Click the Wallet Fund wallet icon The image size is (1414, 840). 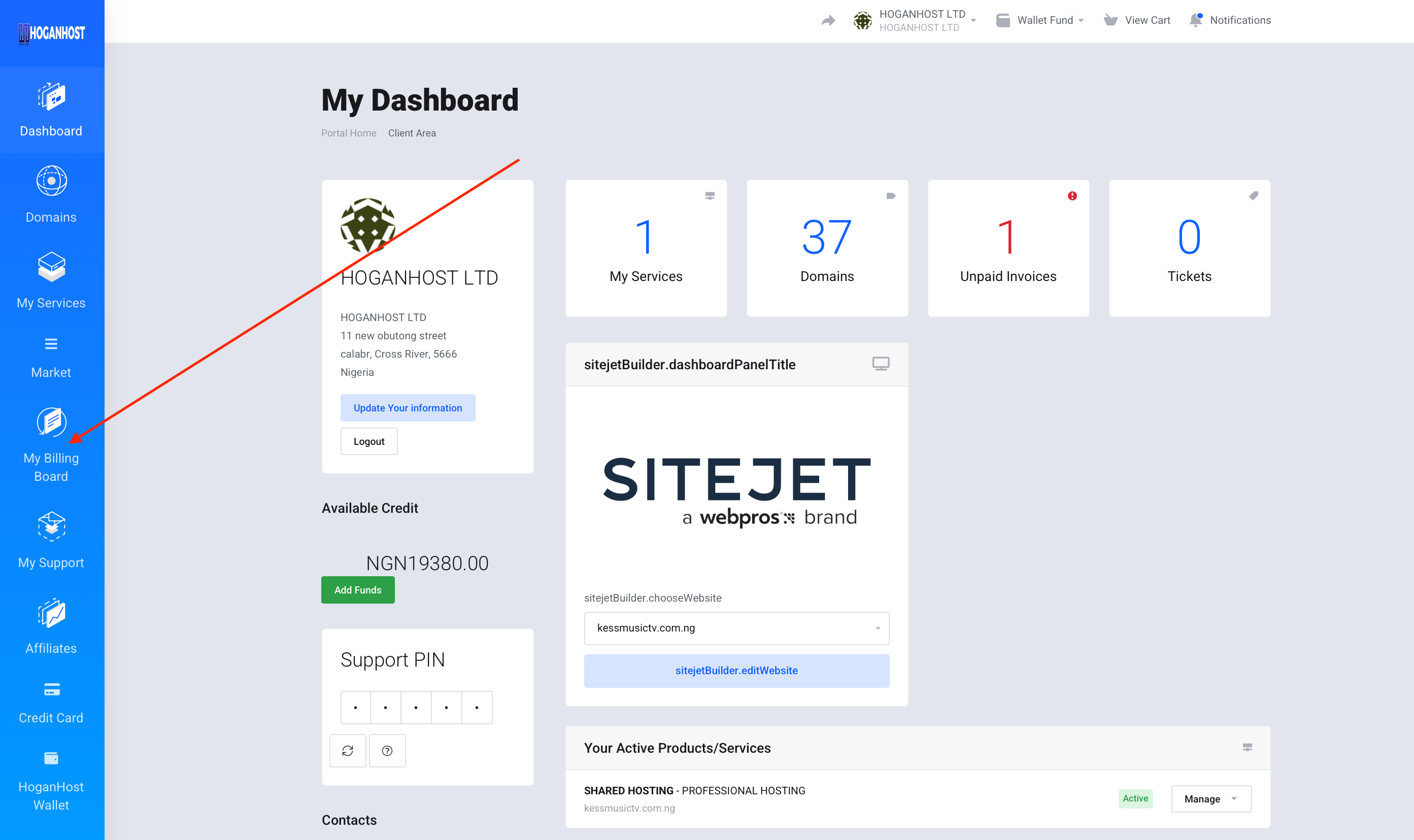click(x=1003, y=21)
